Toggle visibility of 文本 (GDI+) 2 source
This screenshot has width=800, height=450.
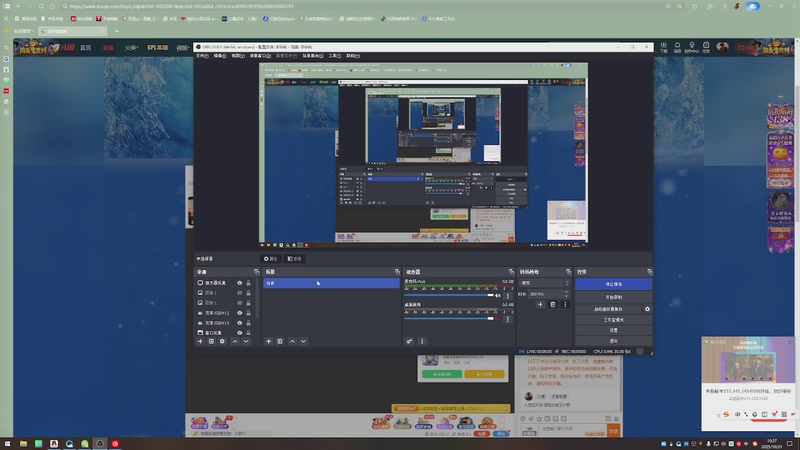239,313
